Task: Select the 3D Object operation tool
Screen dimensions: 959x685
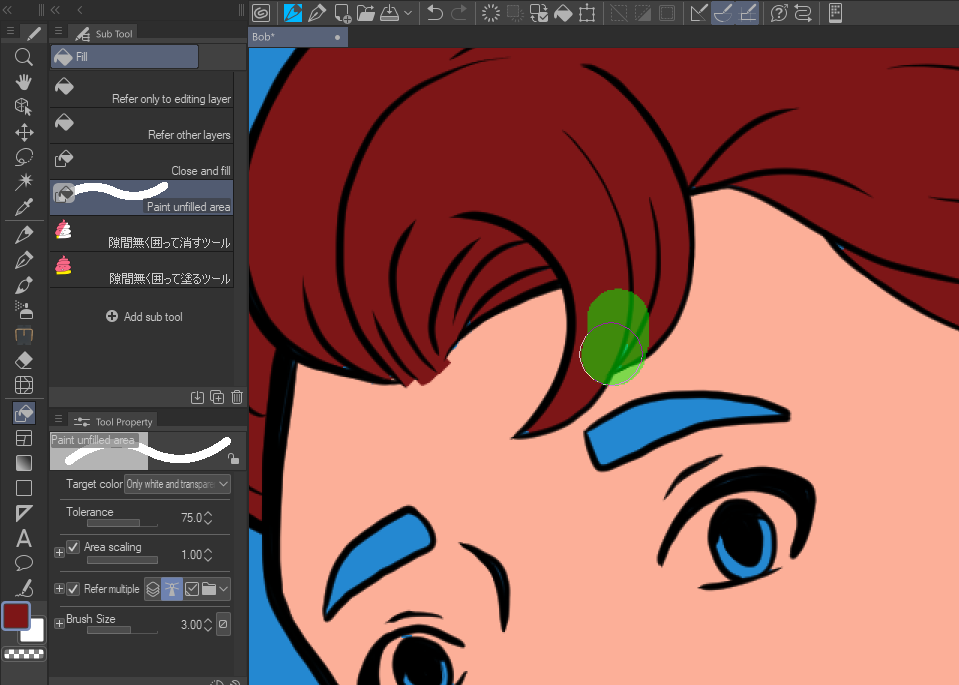Action: (x=23, y=107)
